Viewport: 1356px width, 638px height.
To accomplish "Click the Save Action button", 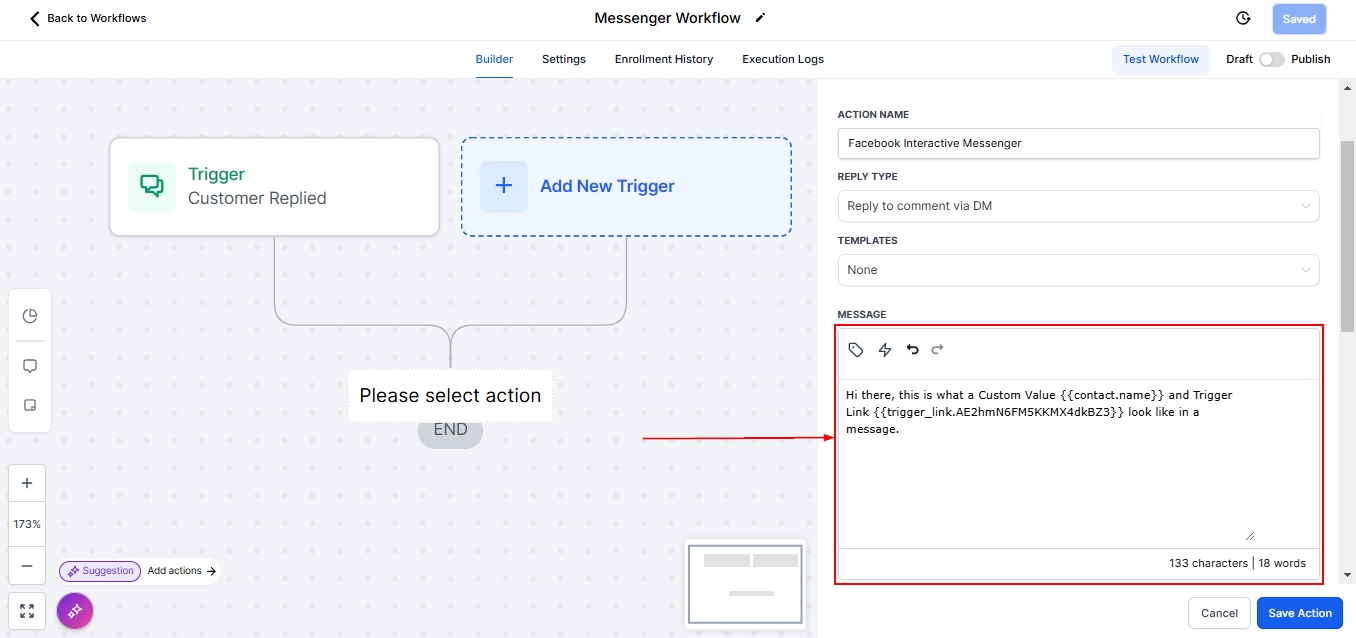I will coord(1299,613).
